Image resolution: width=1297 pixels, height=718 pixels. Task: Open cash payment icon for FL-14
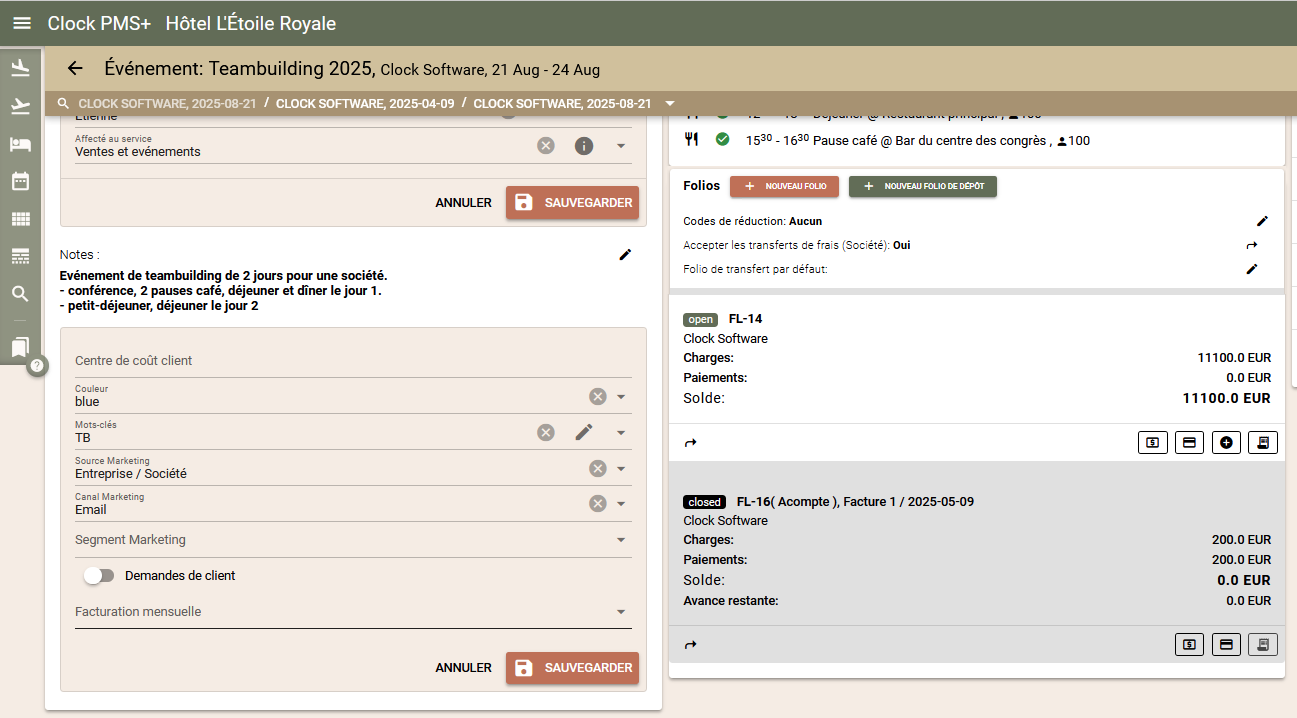tap(1152, 443)
